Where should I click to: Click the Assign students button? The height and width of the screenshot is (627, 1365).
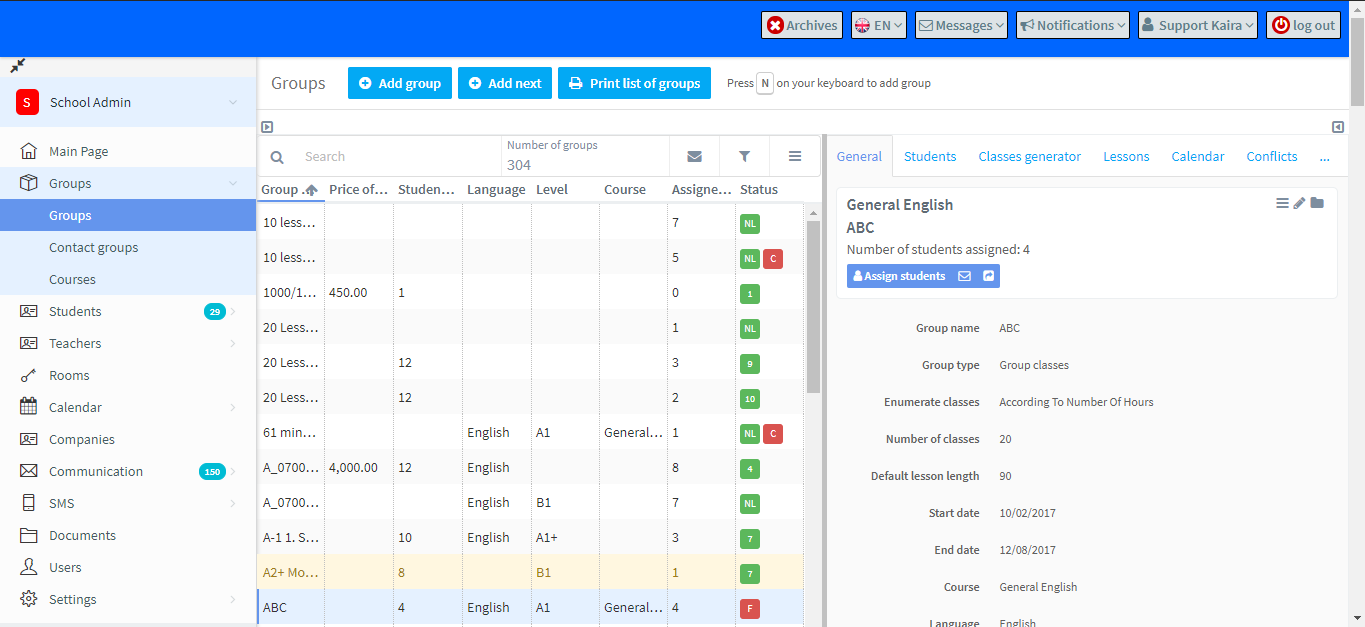898,275
